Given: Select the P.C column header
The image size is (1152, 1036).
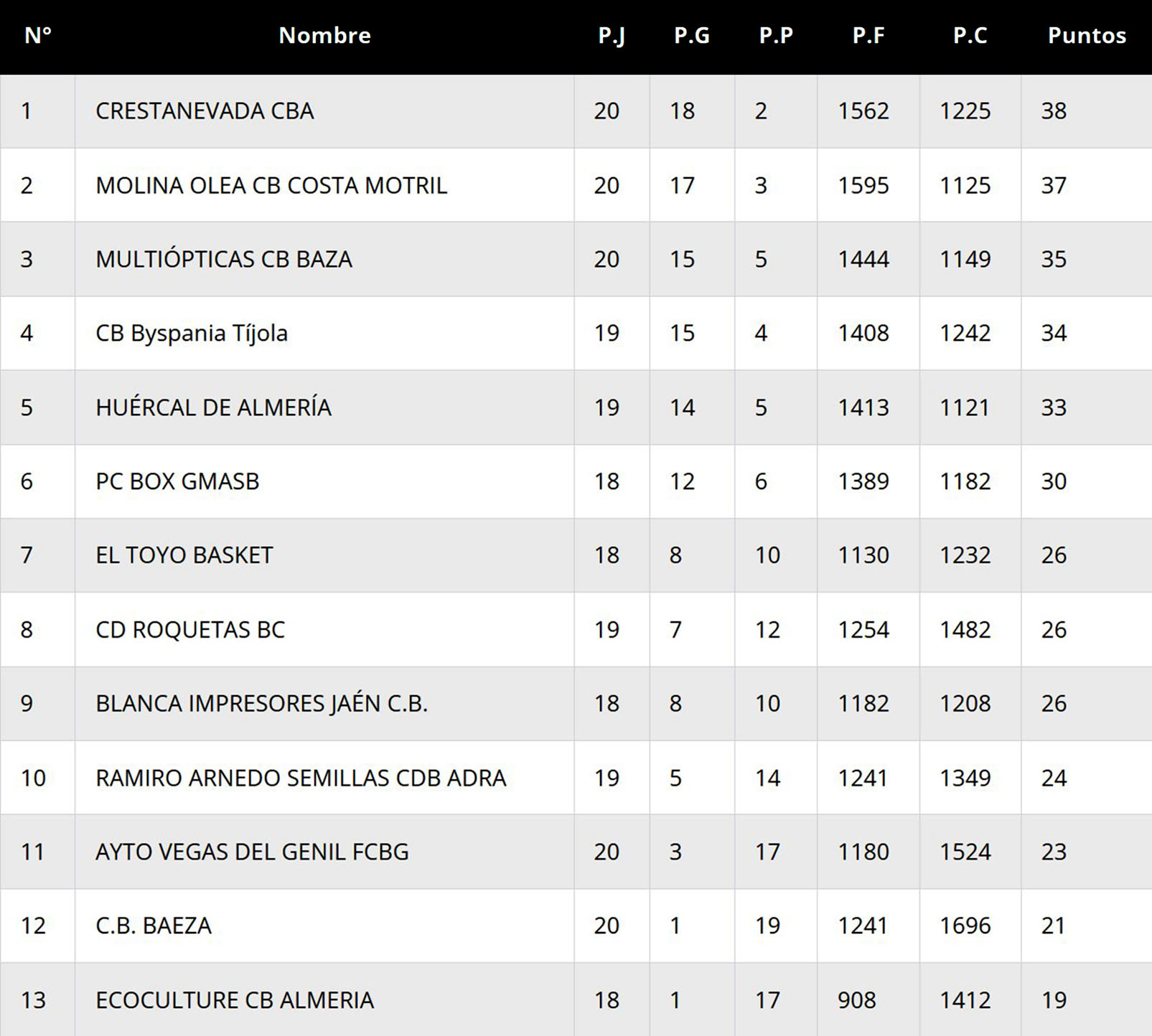Looking at the screenshot, I should pos(970,35).
